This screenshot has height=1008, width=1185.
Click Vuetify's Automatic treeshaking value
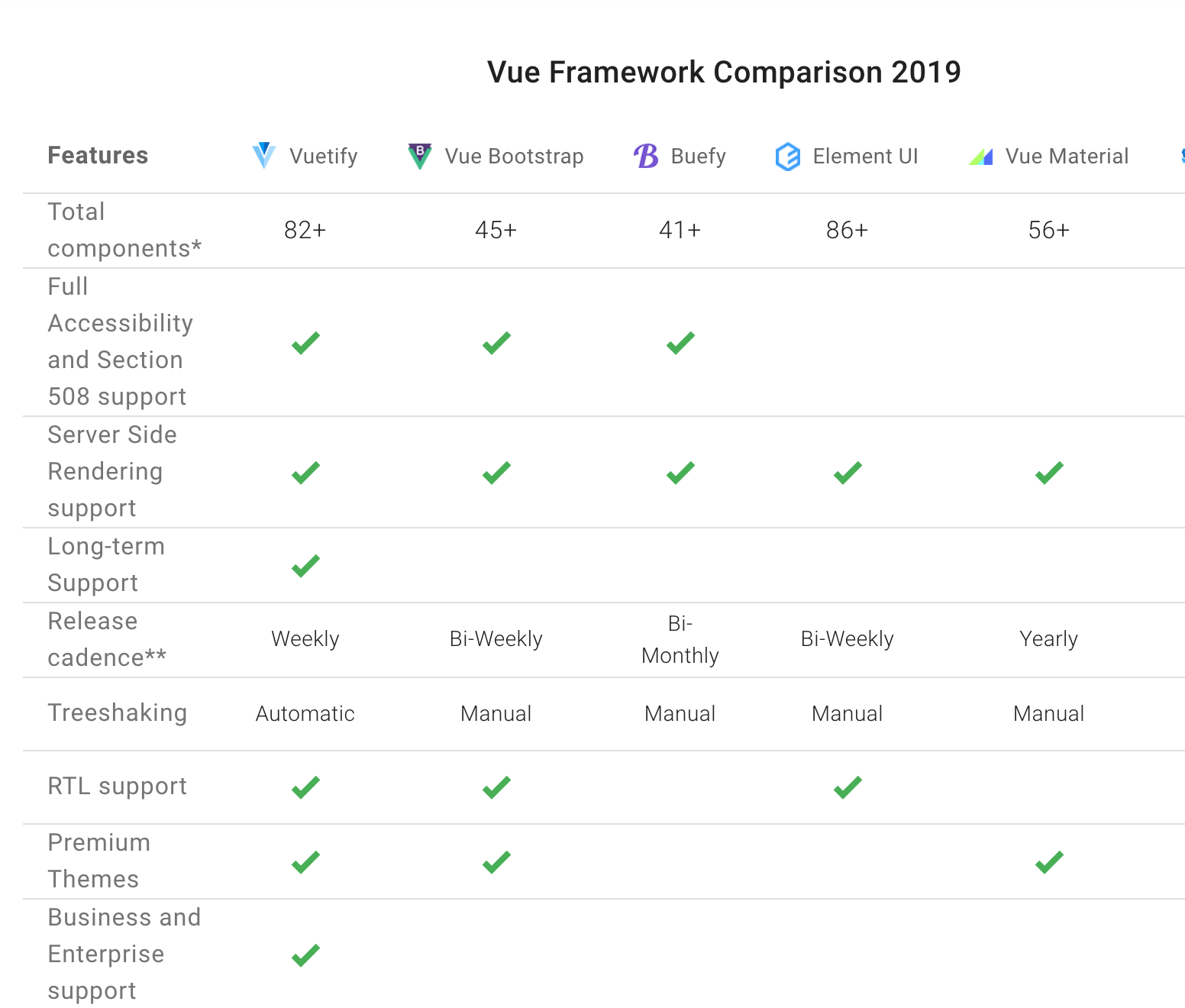(305, 714)
